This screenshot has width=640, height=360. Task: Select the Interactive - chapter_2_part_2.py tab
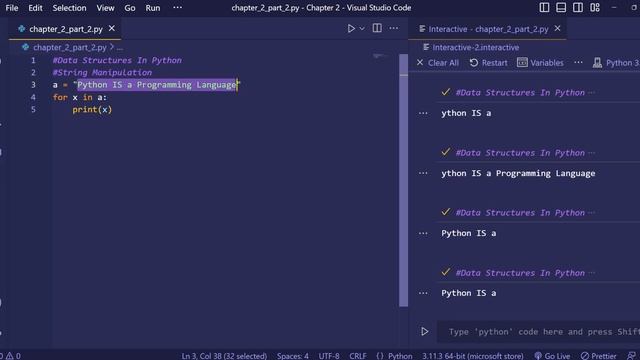[488, 29]
